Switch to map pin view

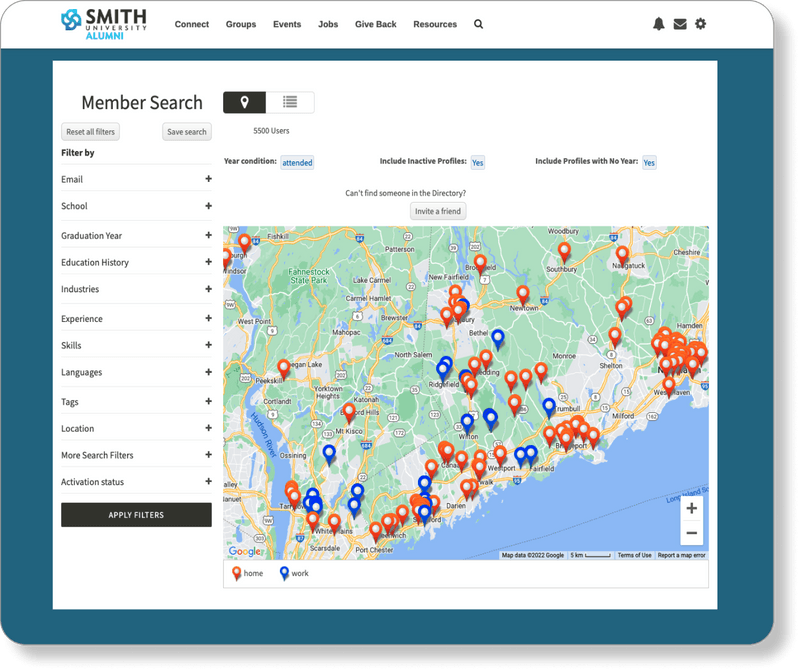[x=244, y=101]
